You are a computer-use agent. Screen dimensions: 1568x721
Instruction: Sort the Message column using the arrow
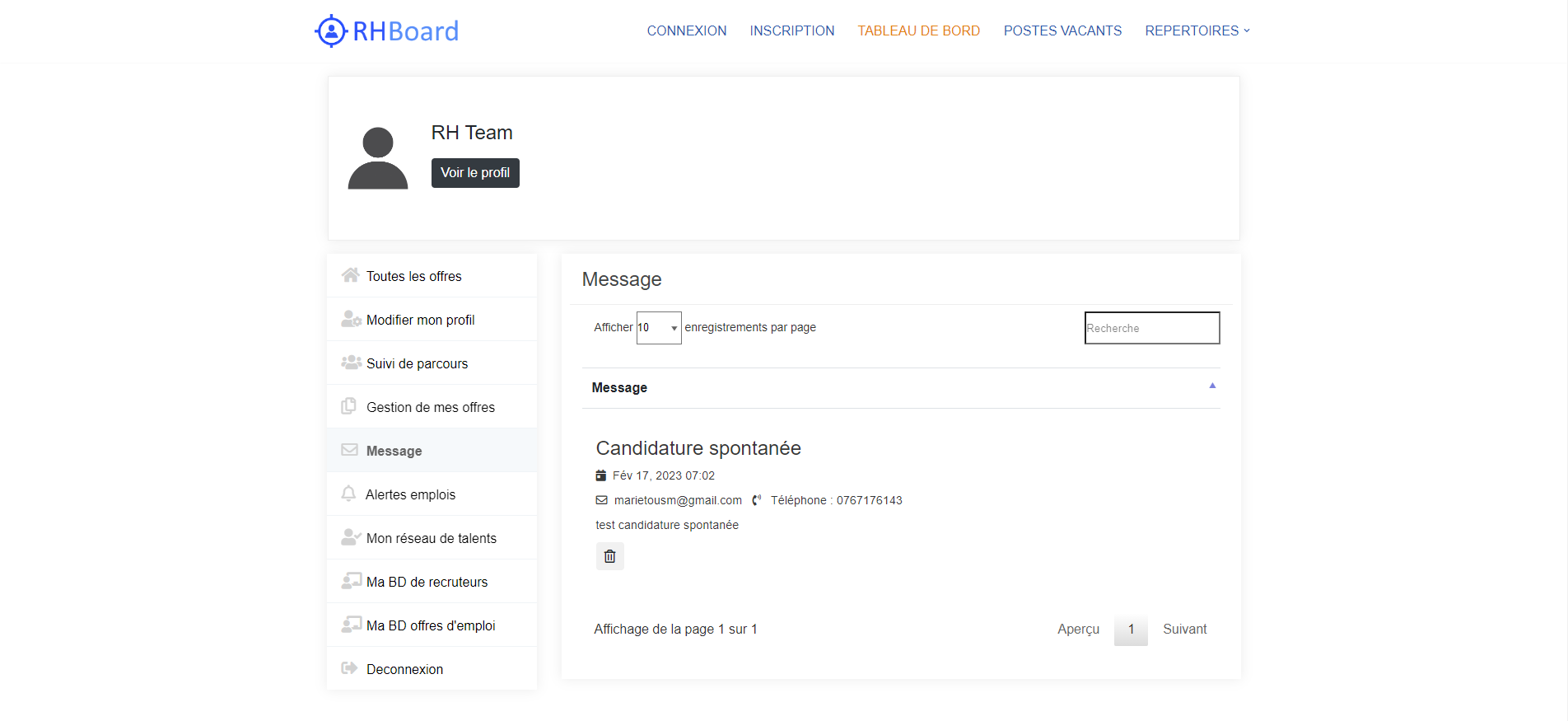[1211, 386]
